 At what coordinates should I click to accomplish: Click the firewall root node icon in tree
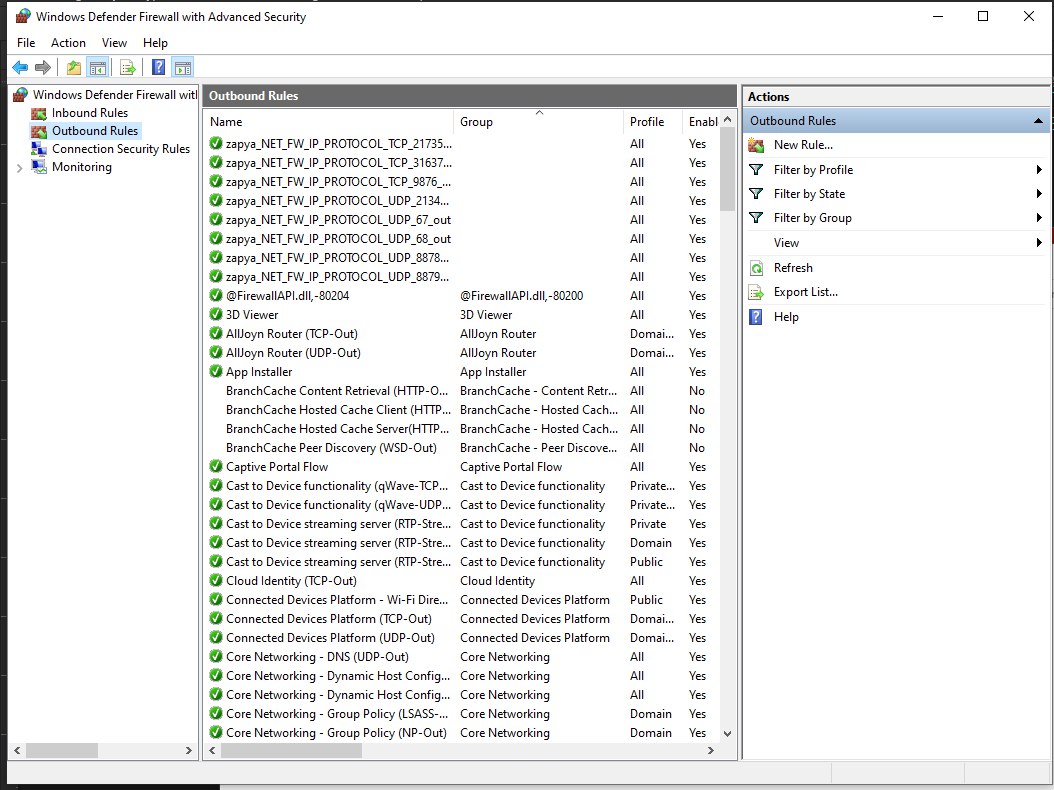pos(21,95)
